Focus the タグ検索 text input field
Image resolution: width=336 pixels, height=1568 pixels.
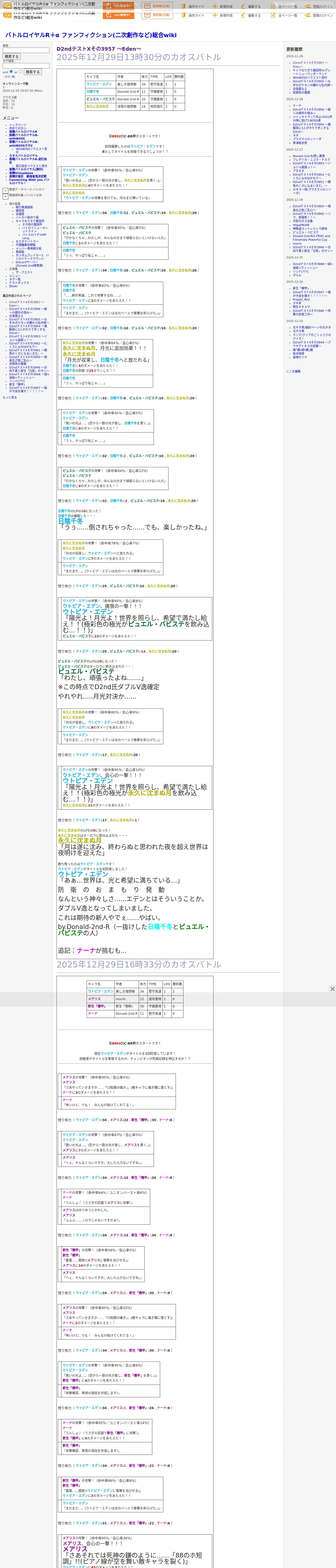tap(26, 66)
